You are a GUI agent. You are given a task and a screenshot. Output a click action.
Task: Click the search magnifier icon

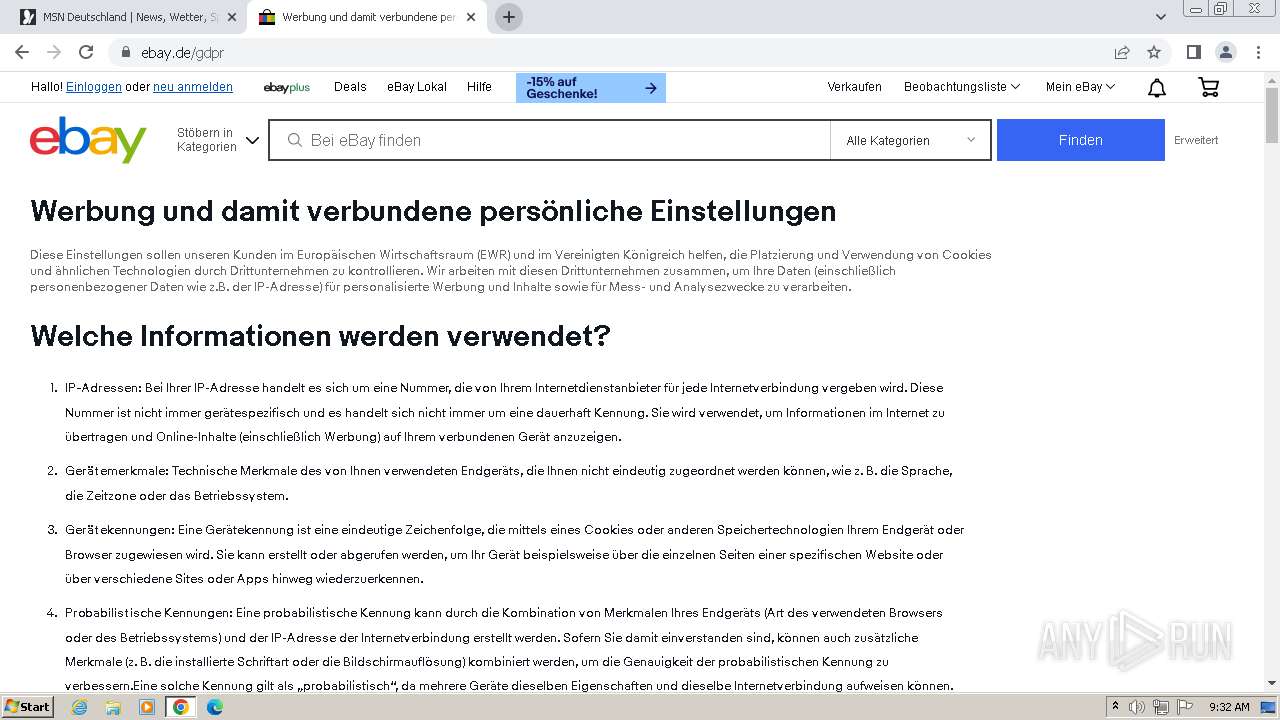coord(295,140)
